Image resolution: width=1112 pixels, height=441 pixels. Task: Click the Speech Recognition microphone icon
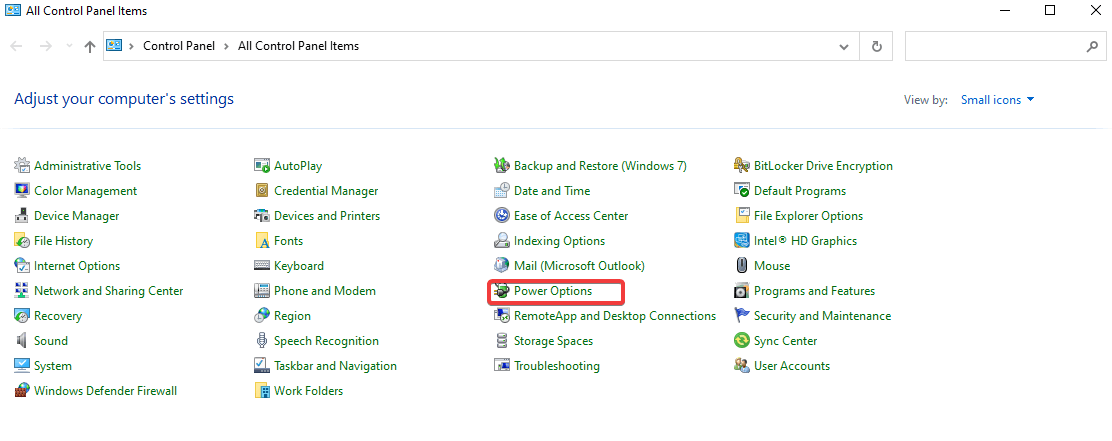[262, 341]
